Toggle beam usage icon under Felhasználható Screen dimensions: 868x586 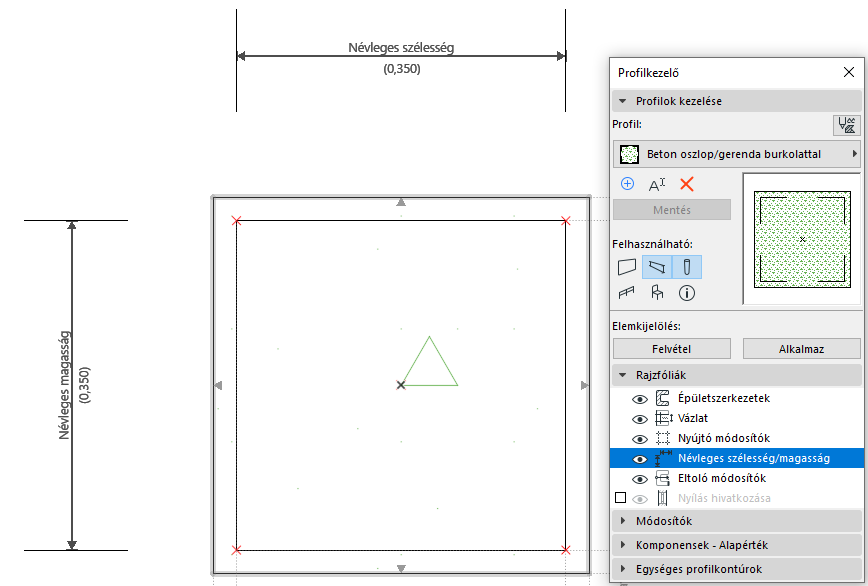tap(657, 267)
